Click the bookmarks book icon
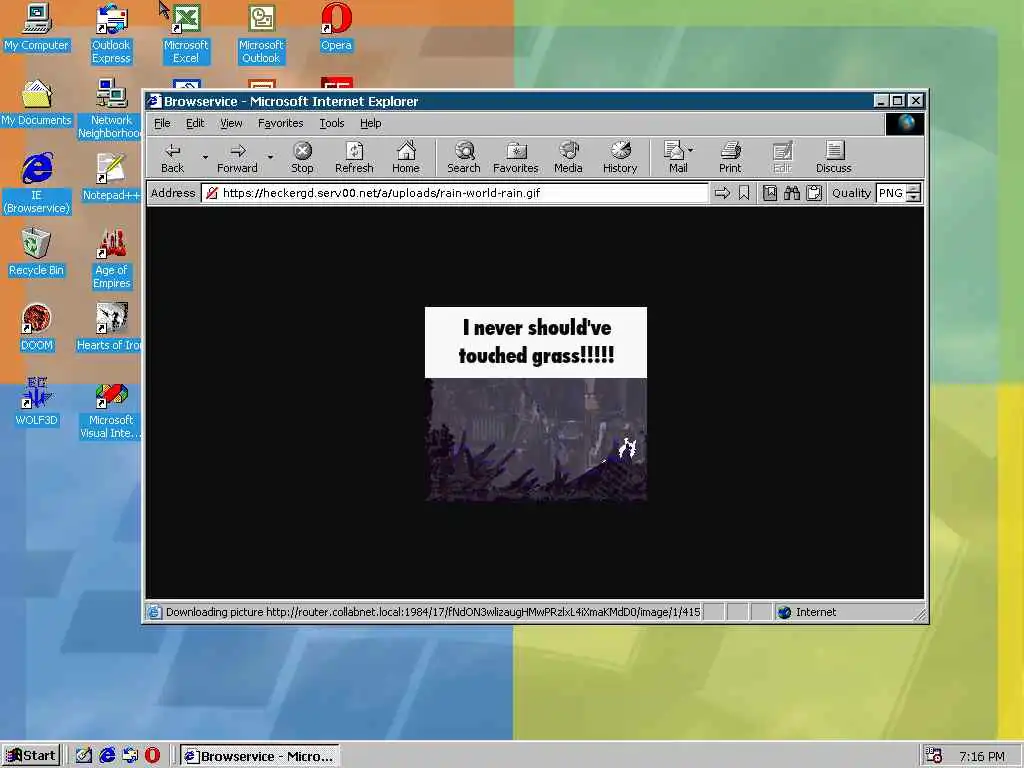Viewport: 1024px width, 768px height. [x=770, y=193]
